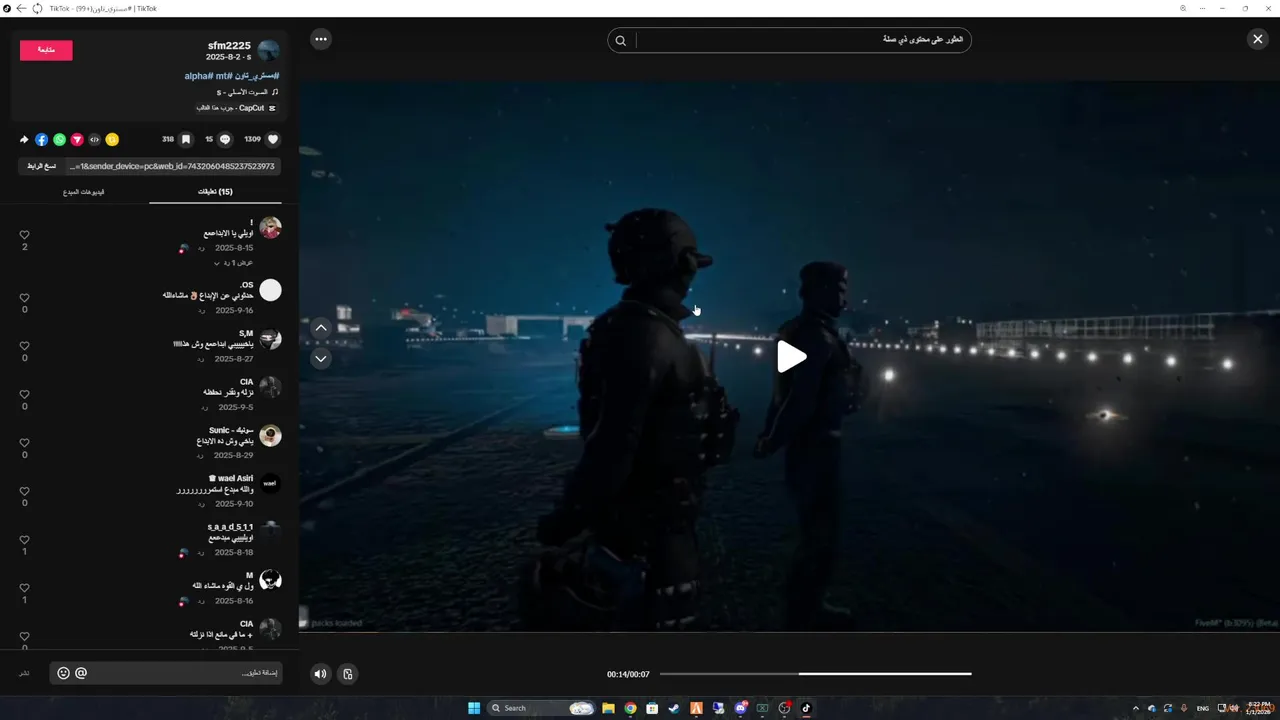
Task: Like the first comment with 2 likes
Action: pos(25,235)
